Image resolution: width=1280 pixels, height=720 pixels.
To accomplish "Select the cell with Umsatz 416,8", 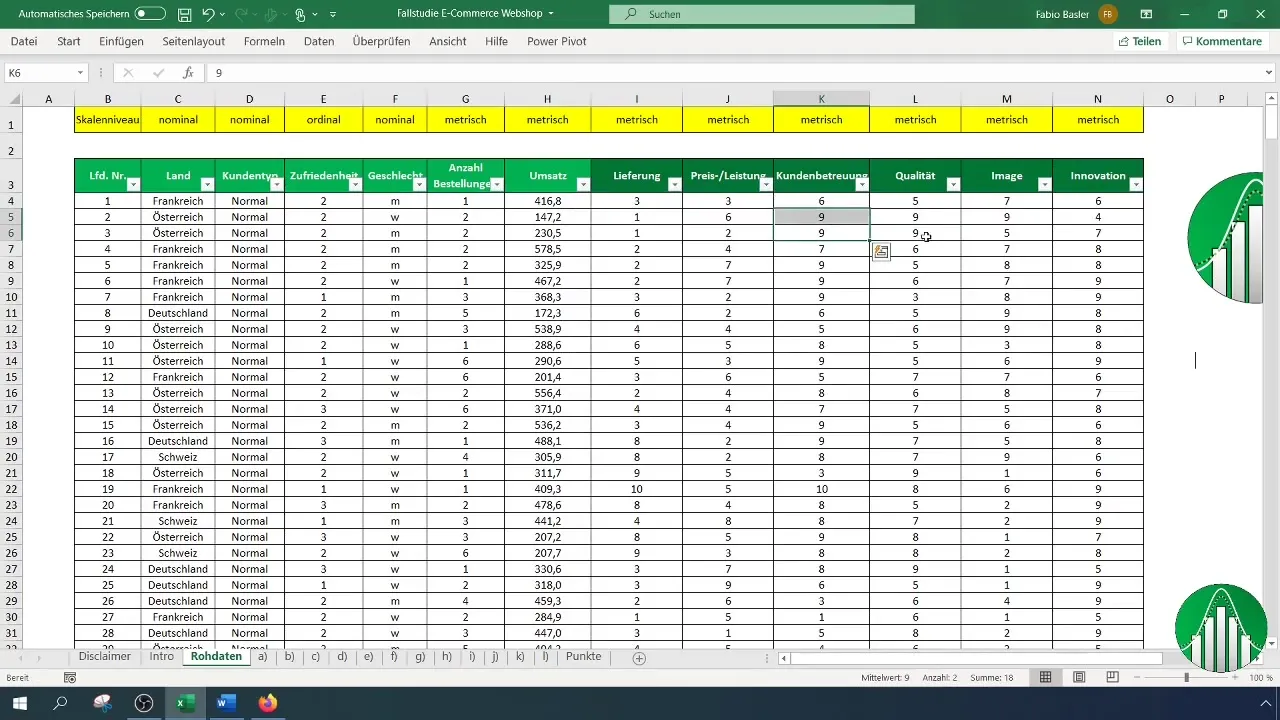I will click(547, 201).
